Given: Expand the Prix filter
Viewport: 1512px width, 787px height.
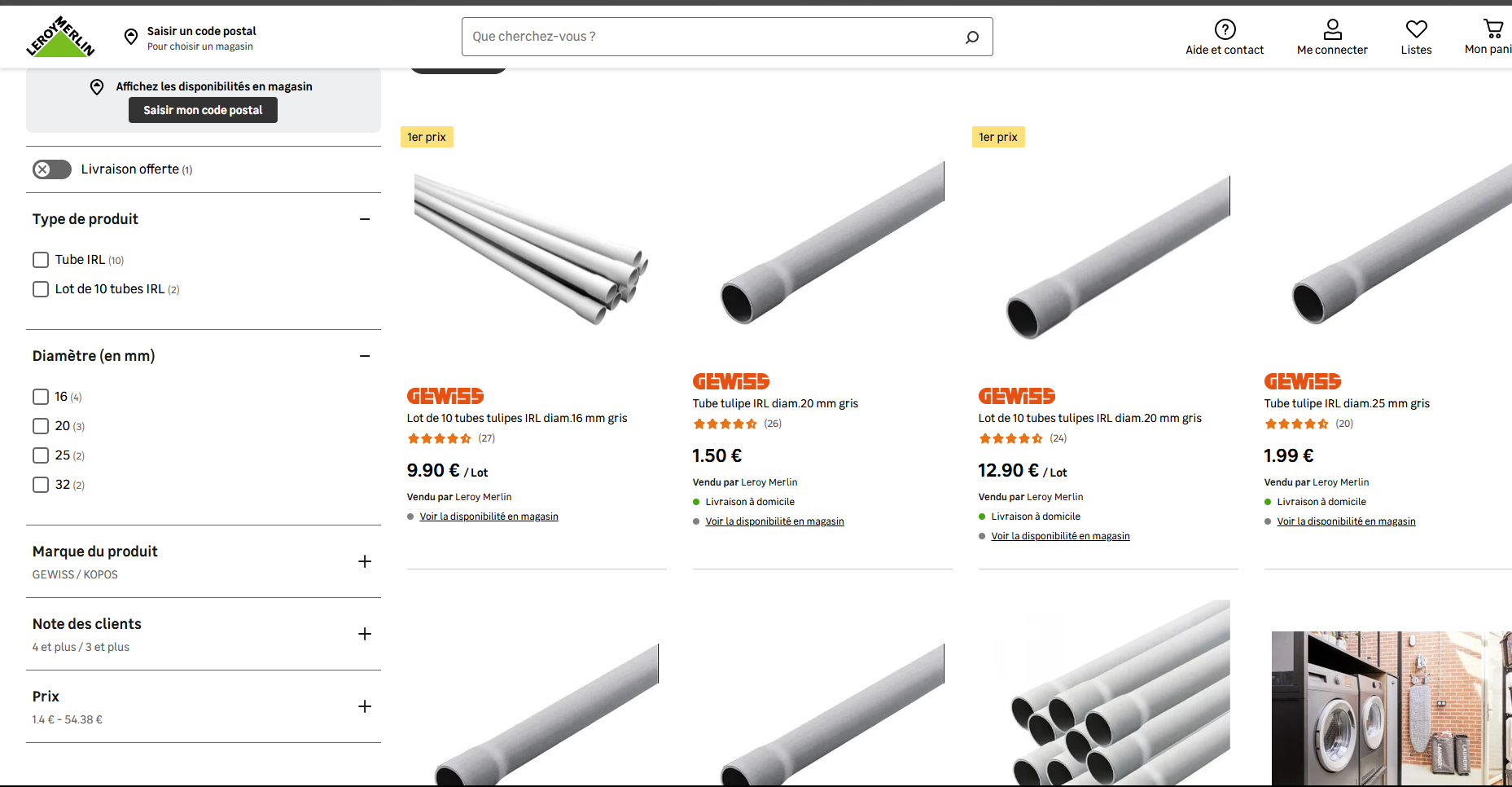Looking at the screenshot, I should (x=365, y=706).
